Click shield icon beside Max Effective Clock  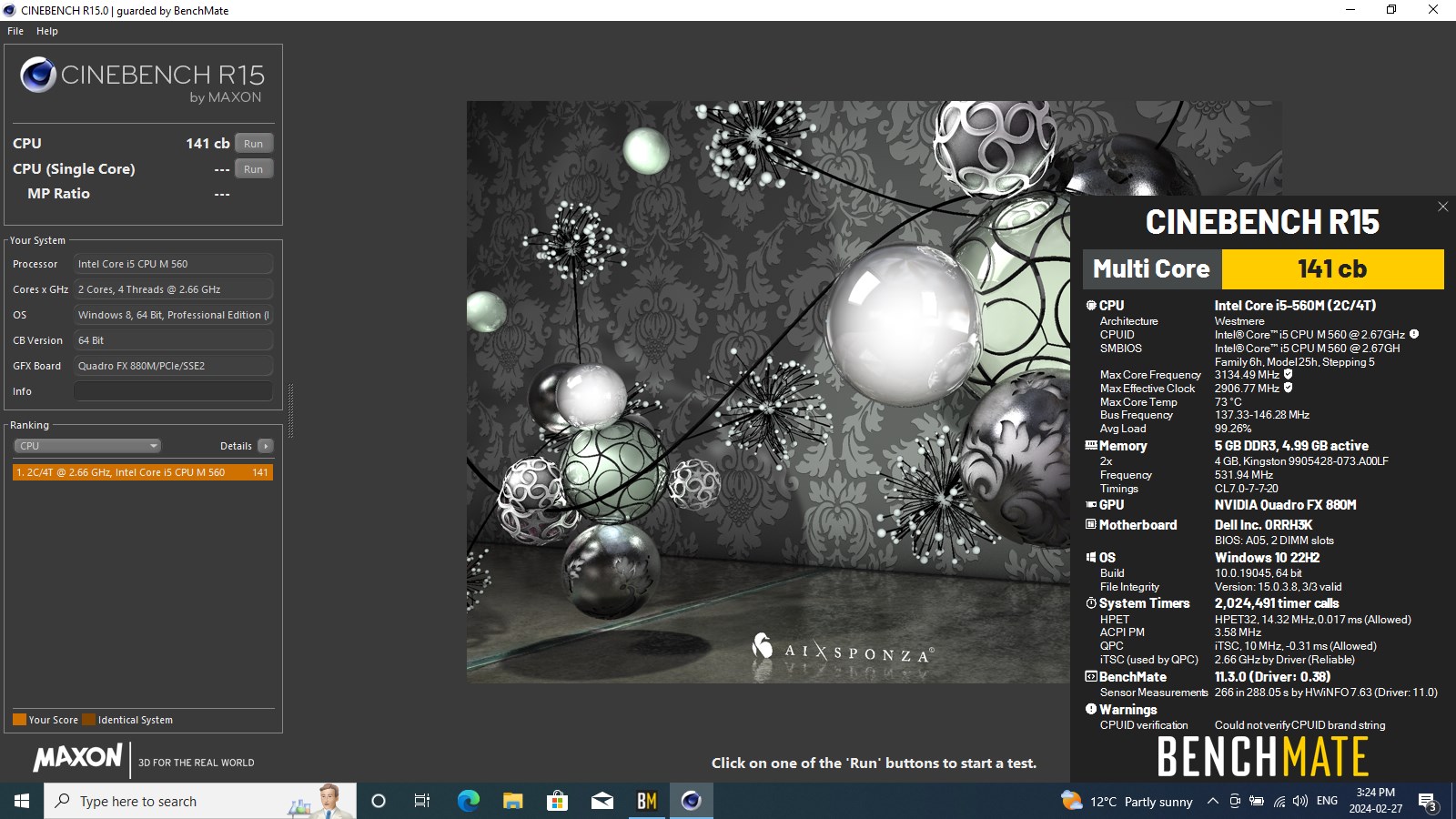1288,389
